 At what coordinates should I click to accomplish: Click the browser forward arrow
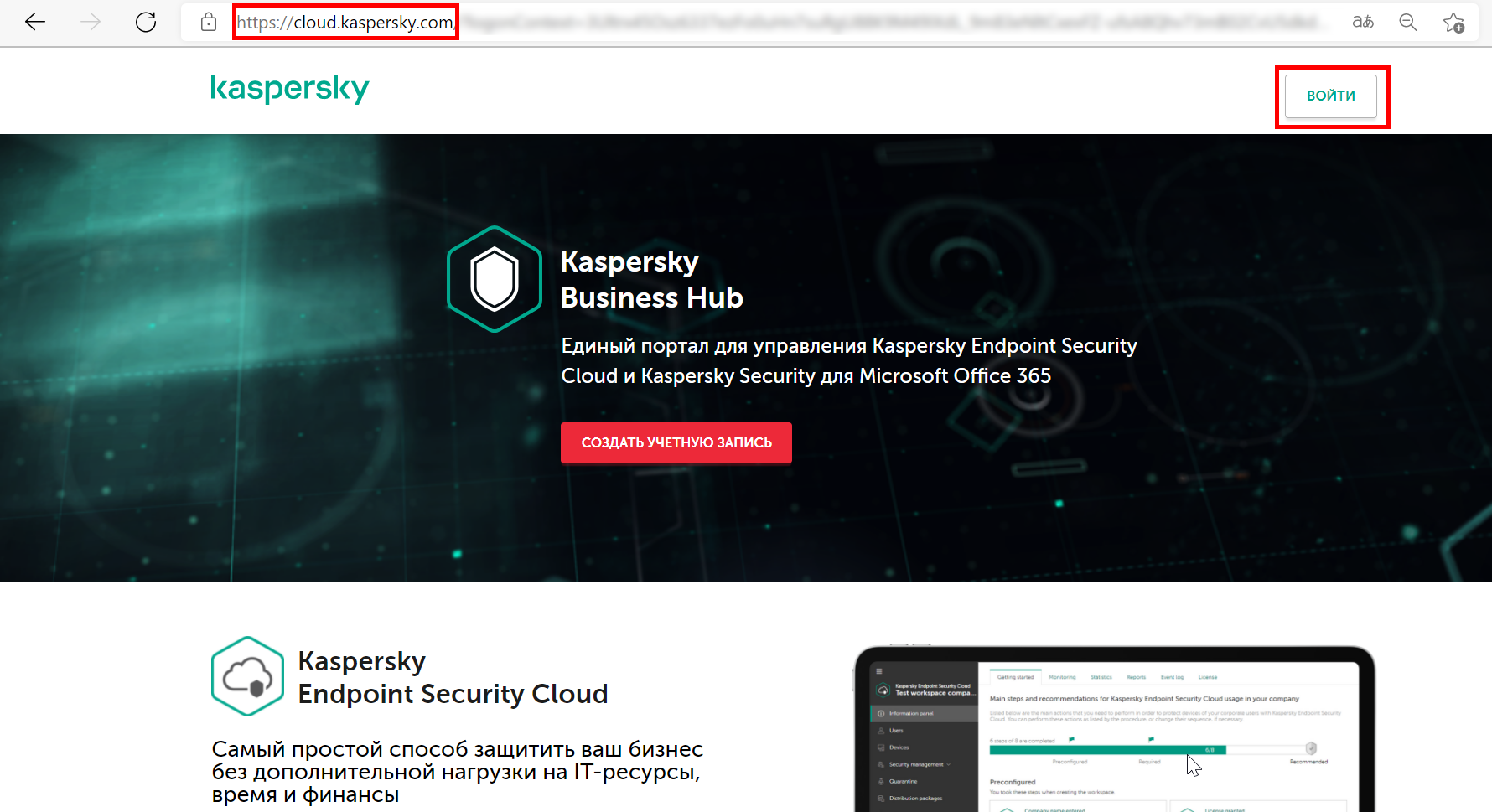click(91, 23)
